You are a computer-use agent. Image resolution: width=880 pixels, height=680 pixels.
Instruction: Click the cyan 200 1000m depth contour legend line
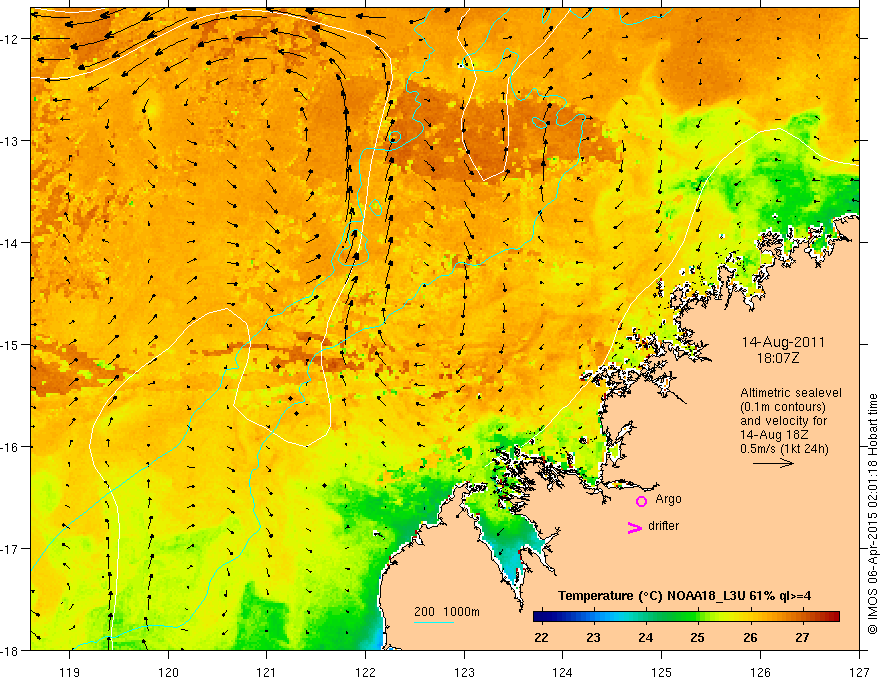tap(434, 622)
